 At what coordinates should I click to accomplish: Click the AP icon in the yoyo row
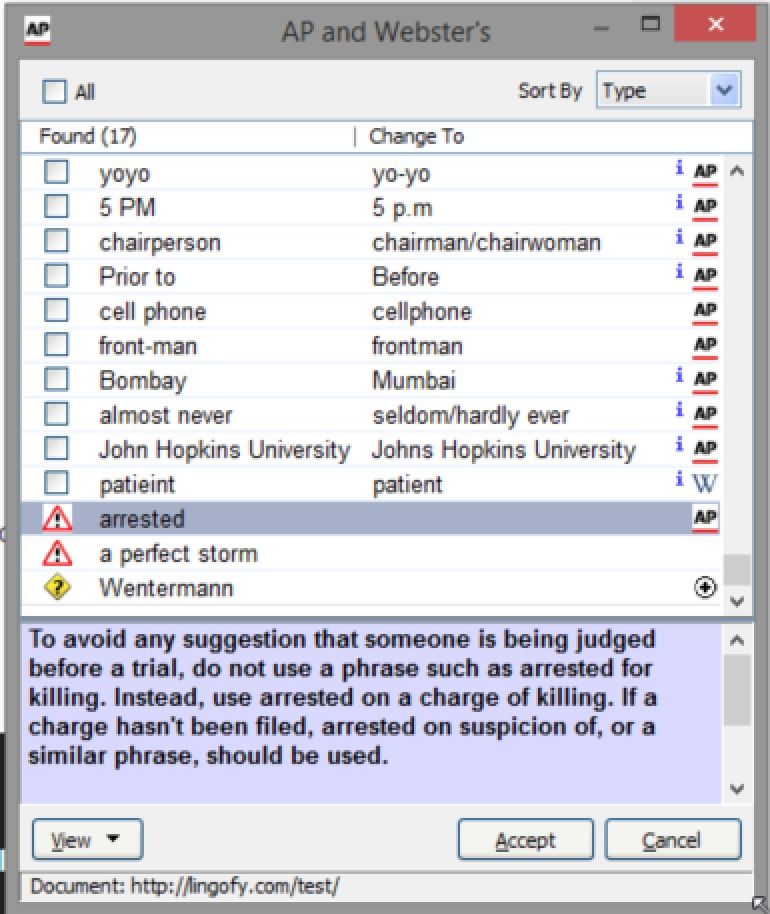click(705, 173)
